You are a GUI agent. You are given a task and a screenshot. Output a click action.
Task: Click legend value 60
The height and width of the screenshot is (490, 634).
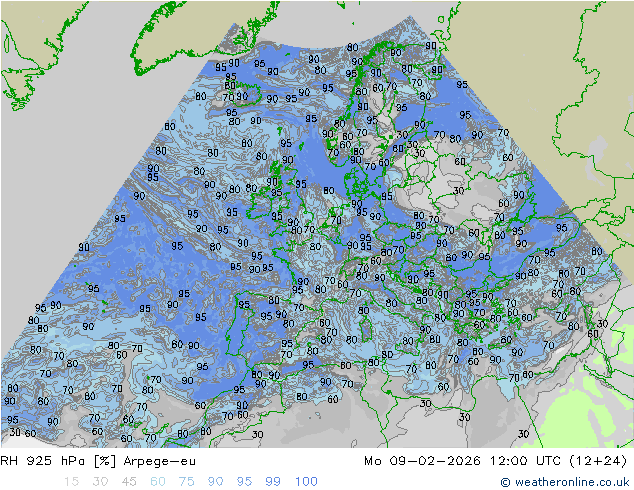pyautogui.click(x=158, y=482)
